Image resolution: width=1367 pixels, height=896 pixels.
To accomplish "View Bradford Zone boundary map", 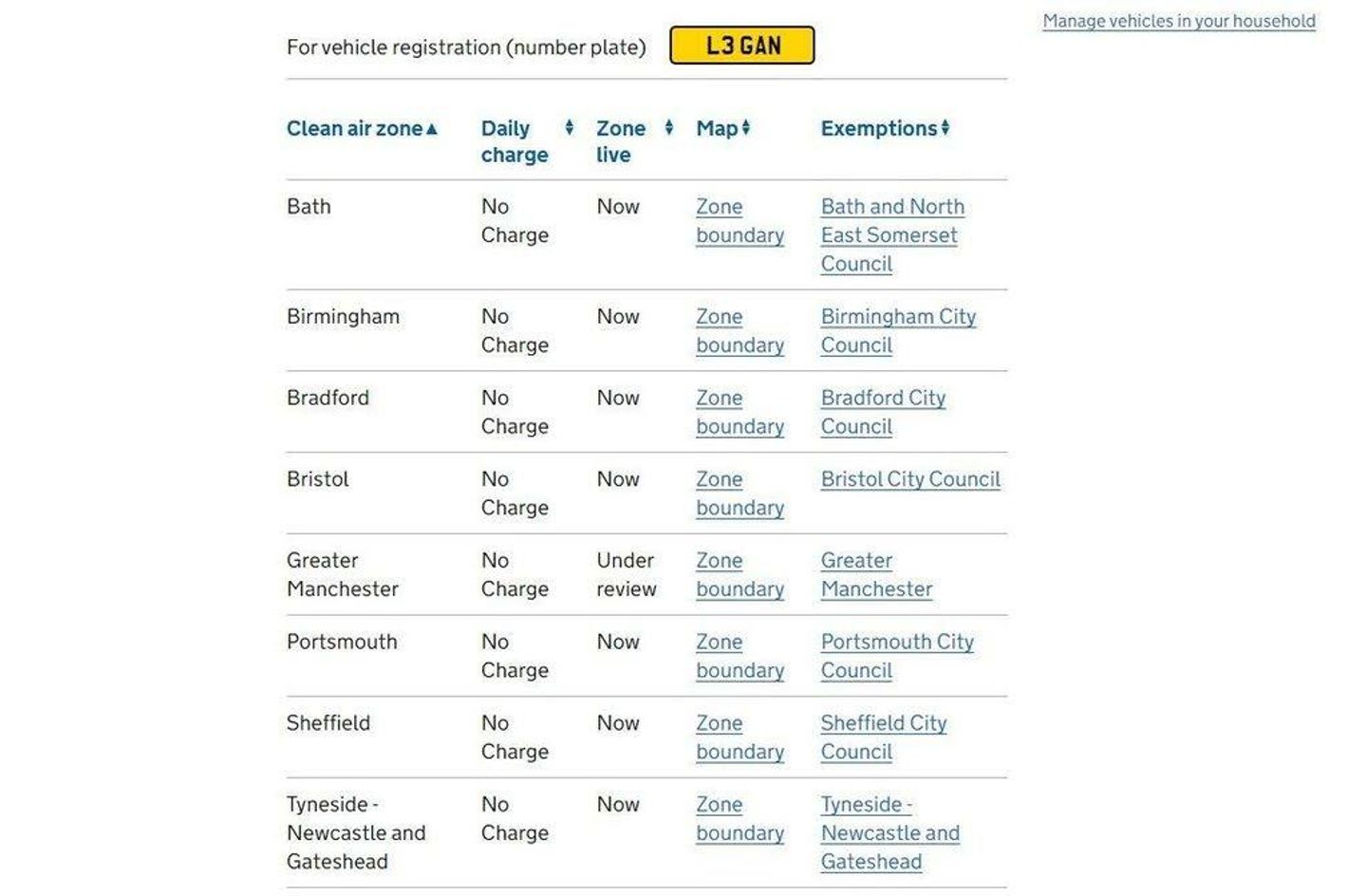I will tap(740, 413).
